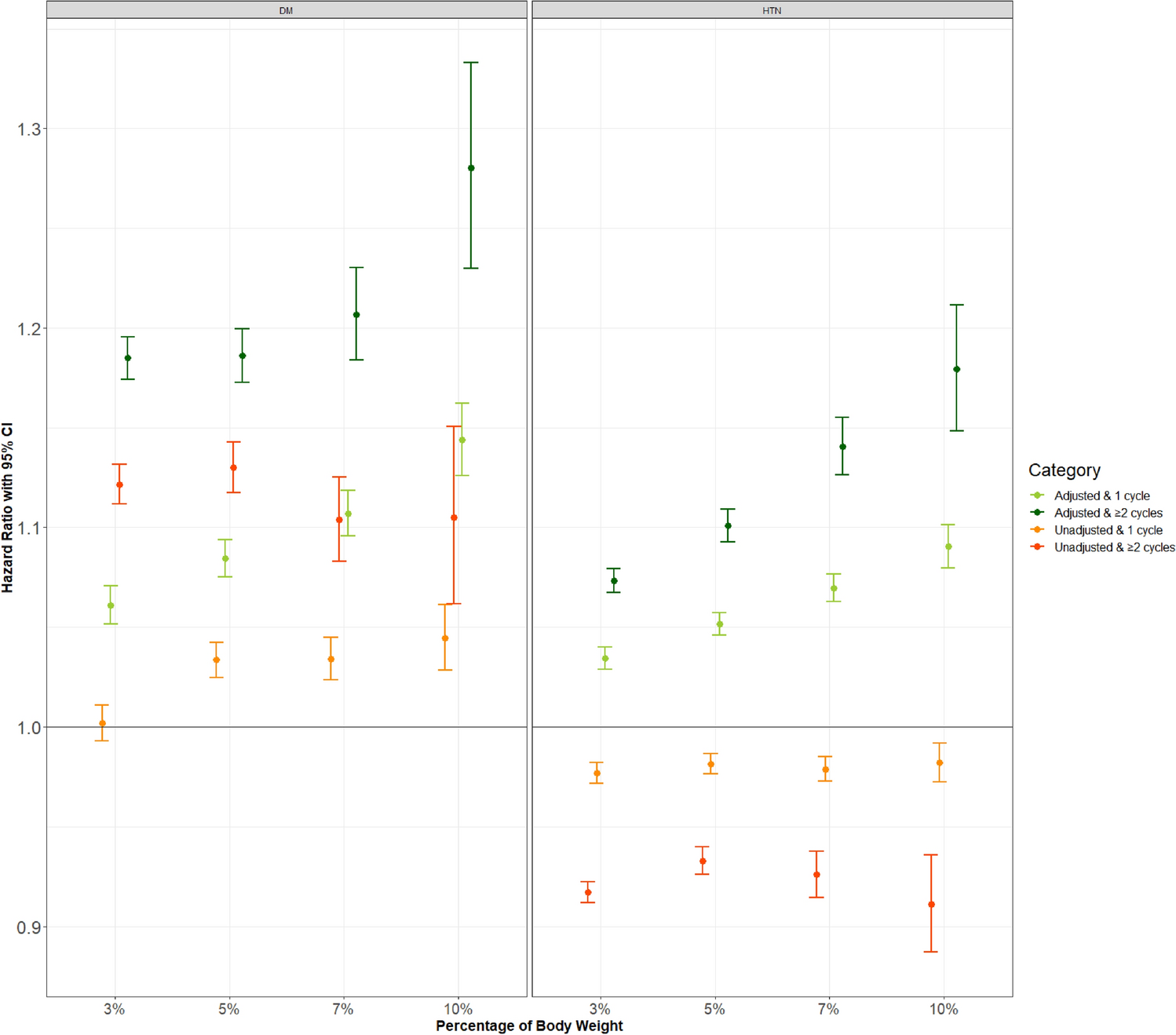Click the light green point at 7% in HTN panel
The image size is (1176, 1035).
[834, 588]
